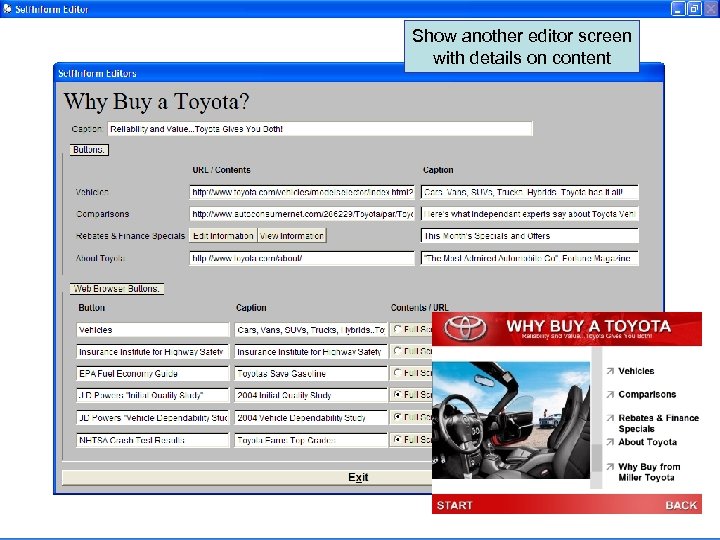Select Full Screen radio for Initial Quality Study row
720x540 pixels.
pos(398,394)
